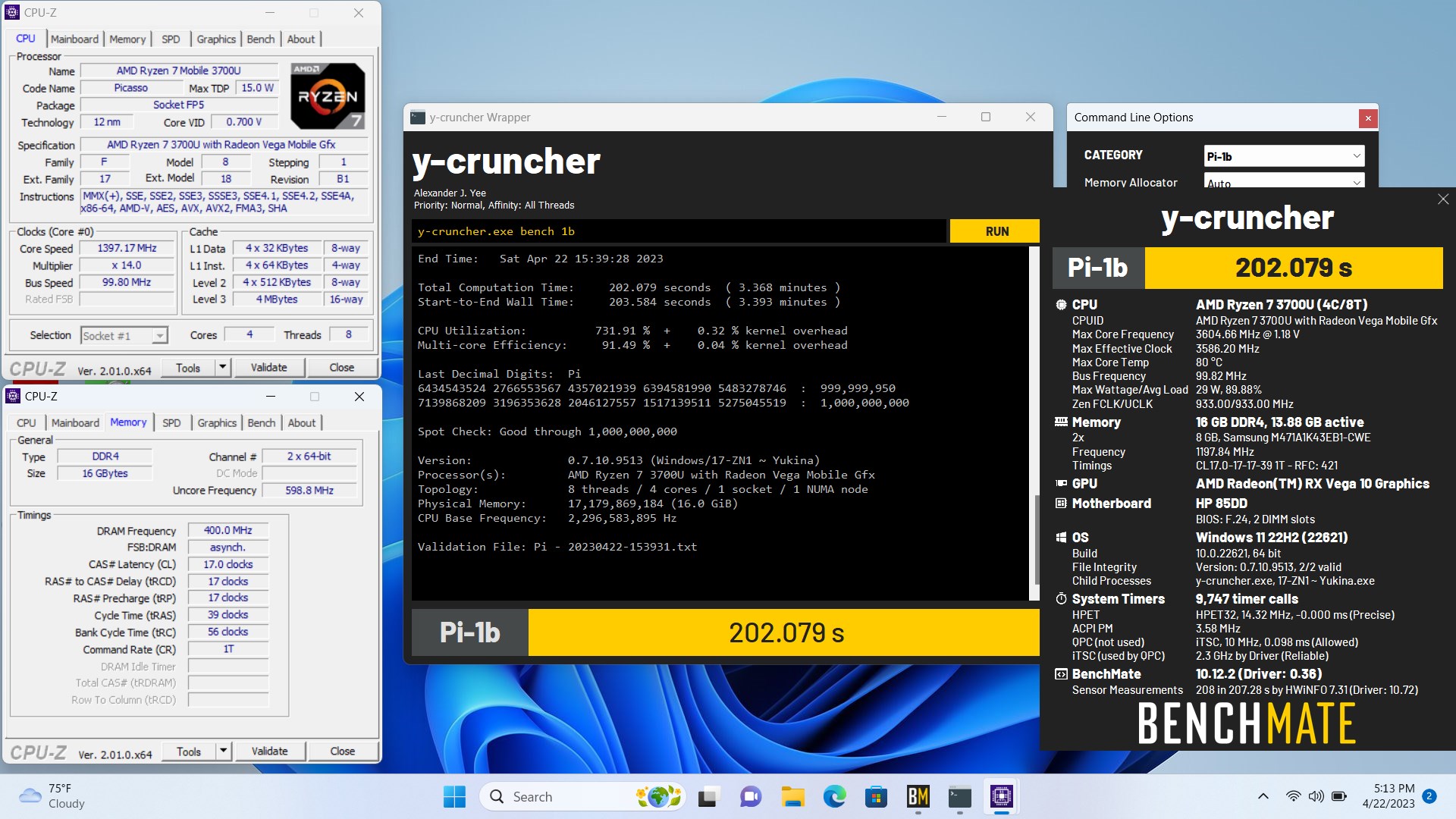
Task: Click the Memory section icon in BenchMate panel
Action: 1061,422
